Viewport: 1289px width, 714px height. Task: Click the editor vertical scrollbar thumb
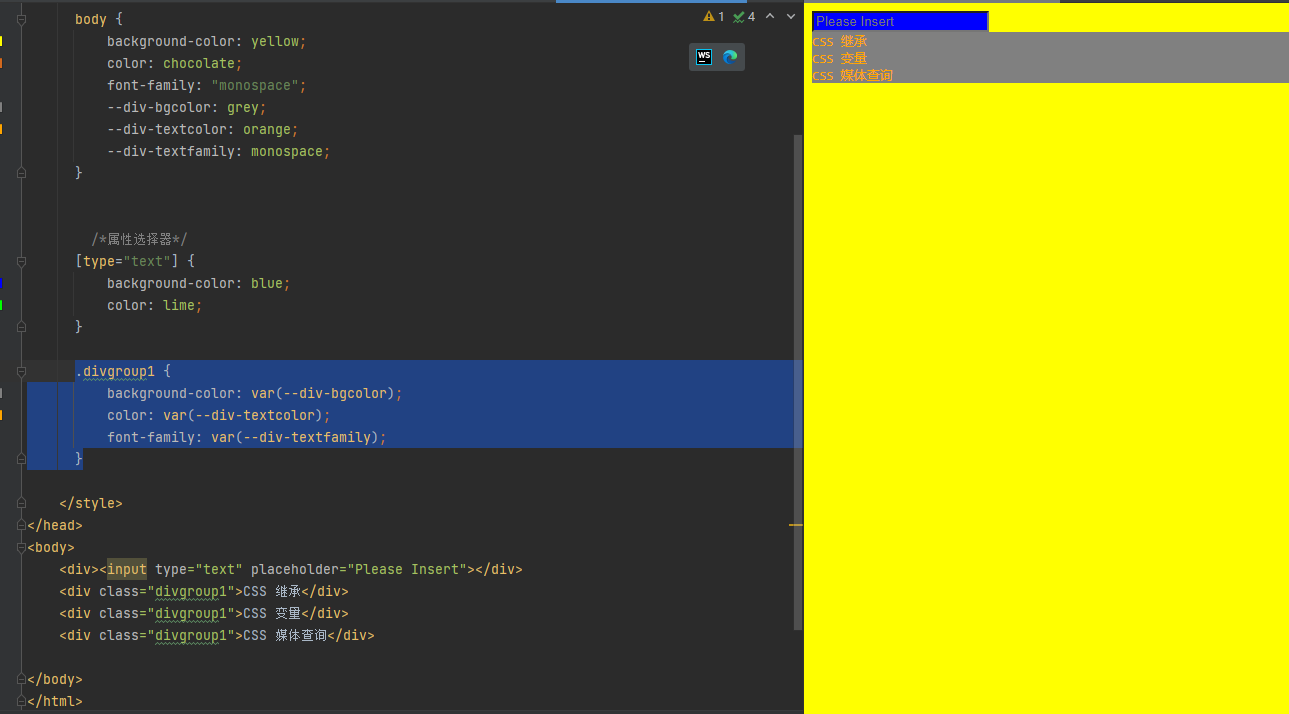798,382
